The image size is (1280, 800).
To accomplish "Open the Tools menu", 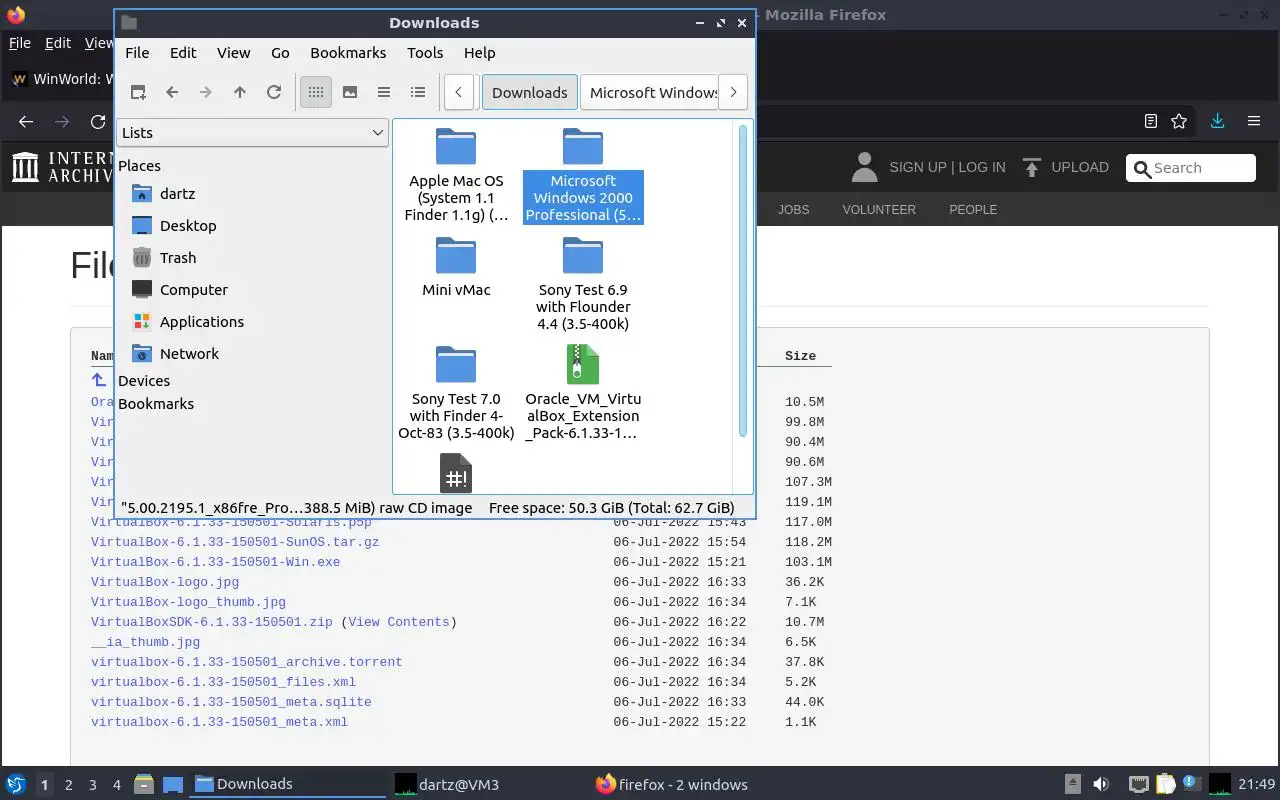I will [x=425, y=53].
